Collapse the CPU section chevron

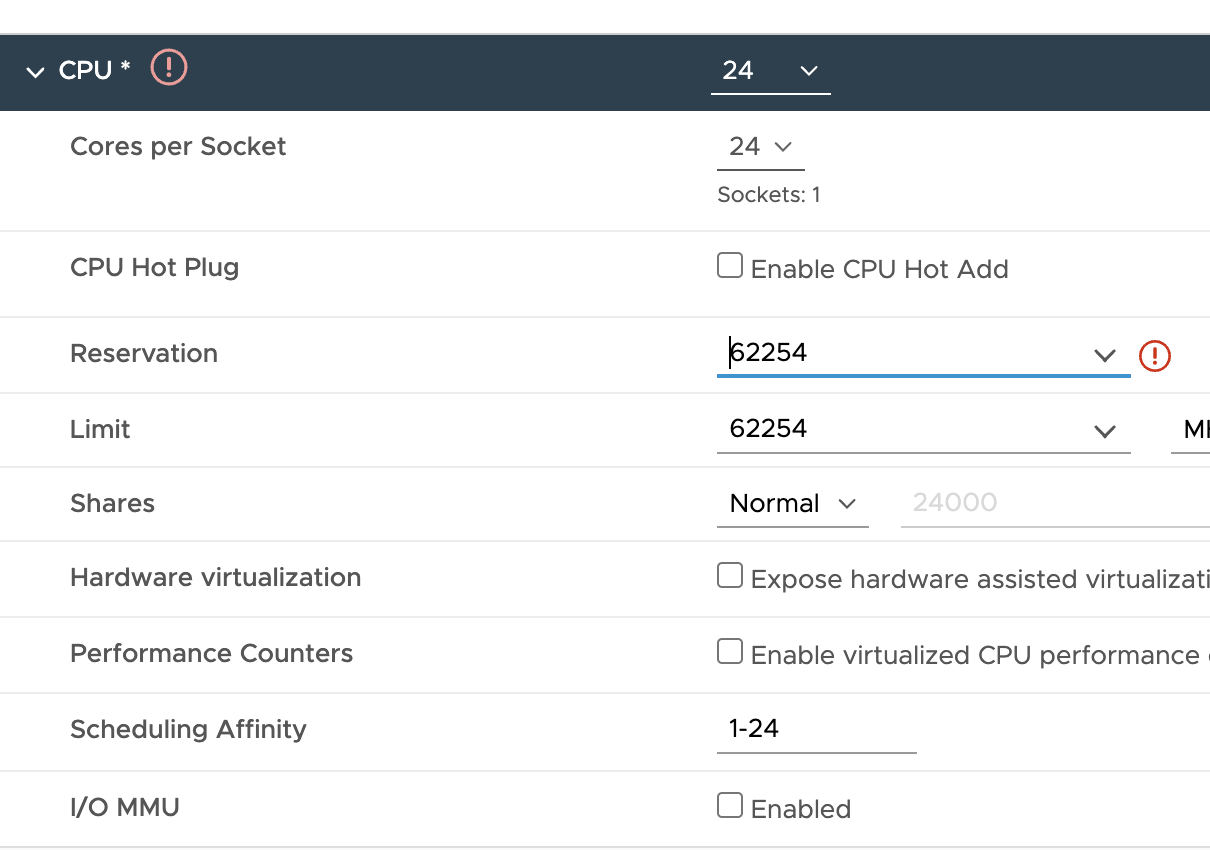coord(36,72)
